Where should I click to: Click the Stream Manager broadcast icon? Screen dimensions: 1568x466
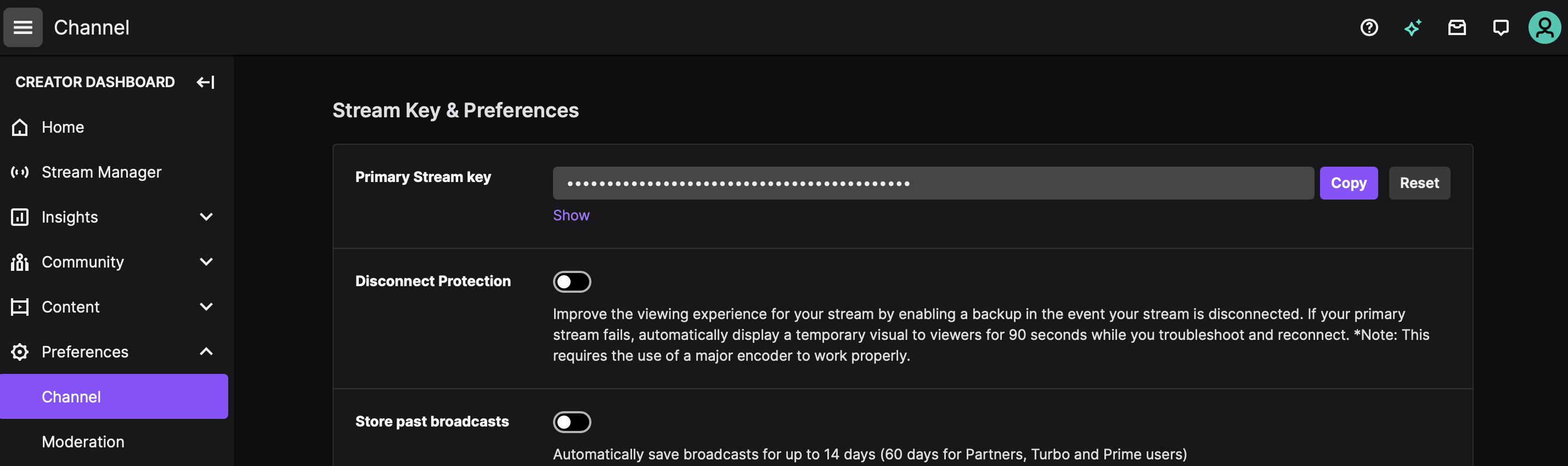[19, 172]
